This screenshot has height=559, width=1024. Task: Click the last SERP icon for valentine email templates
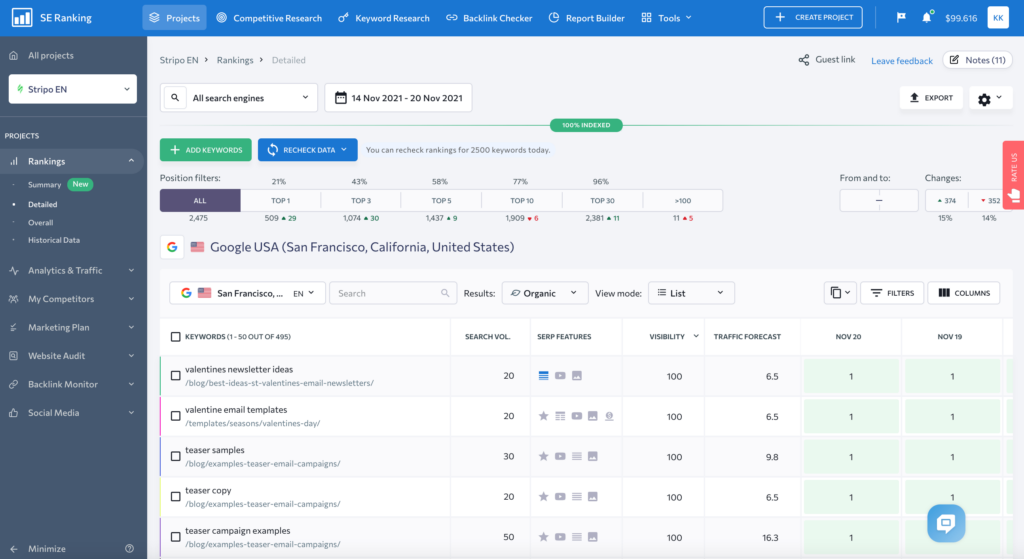coord(609,416)
